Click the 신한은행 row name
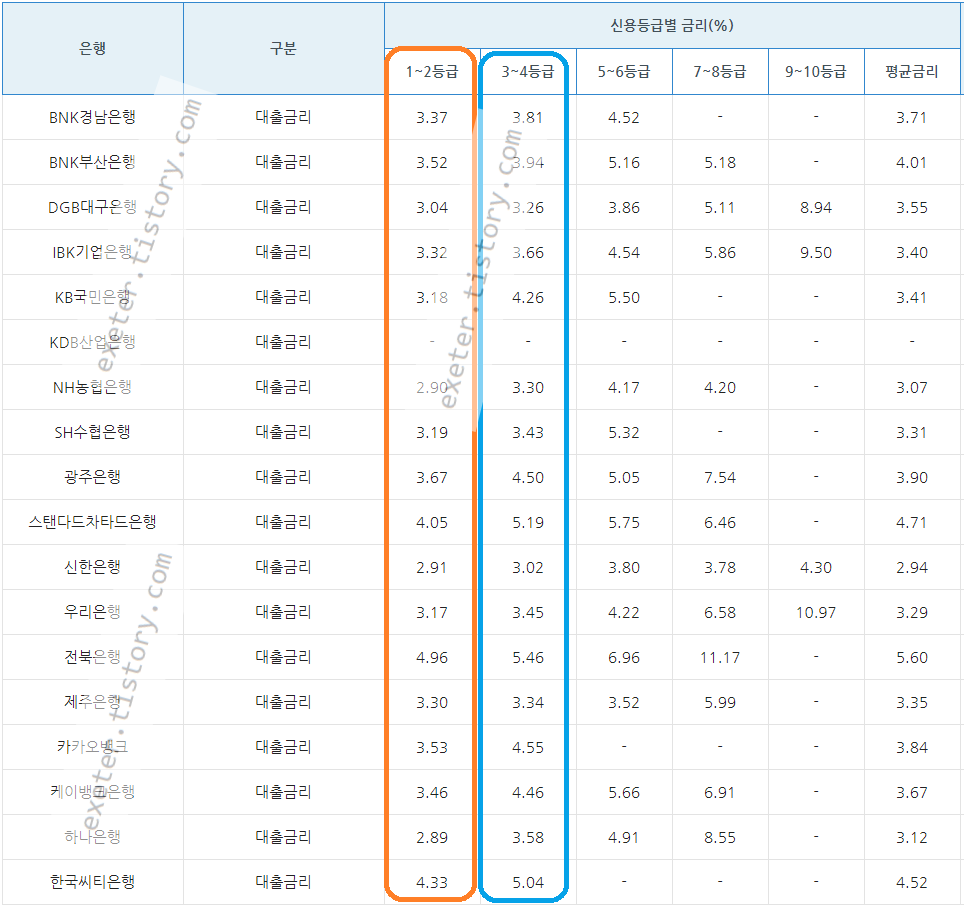 click(92, 567)
